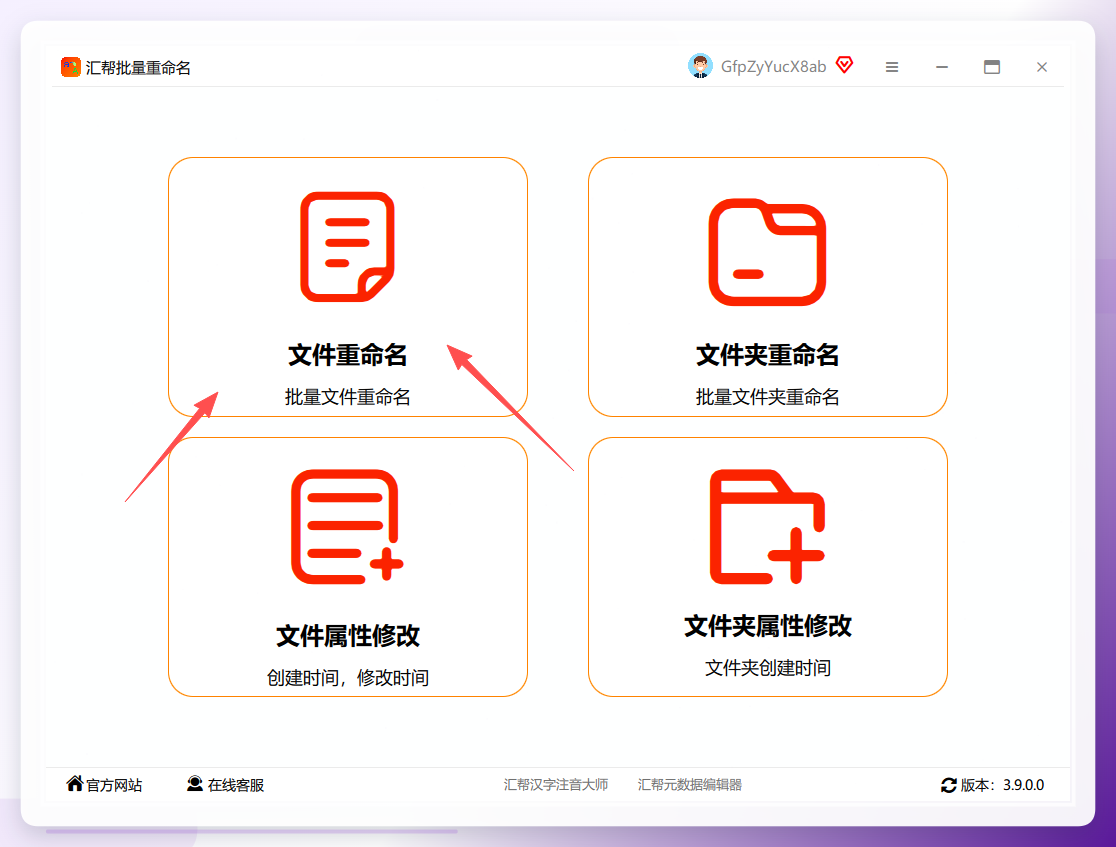The height and width of the screenshot is (847, 1116).
Task: Open the 文件夹重命名 folder icon
Action: pyautogui.click(x=767, y=252)
